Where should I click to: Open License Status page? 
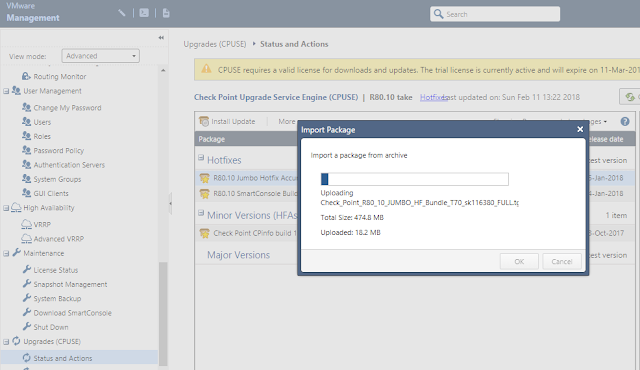pos(56,270)
